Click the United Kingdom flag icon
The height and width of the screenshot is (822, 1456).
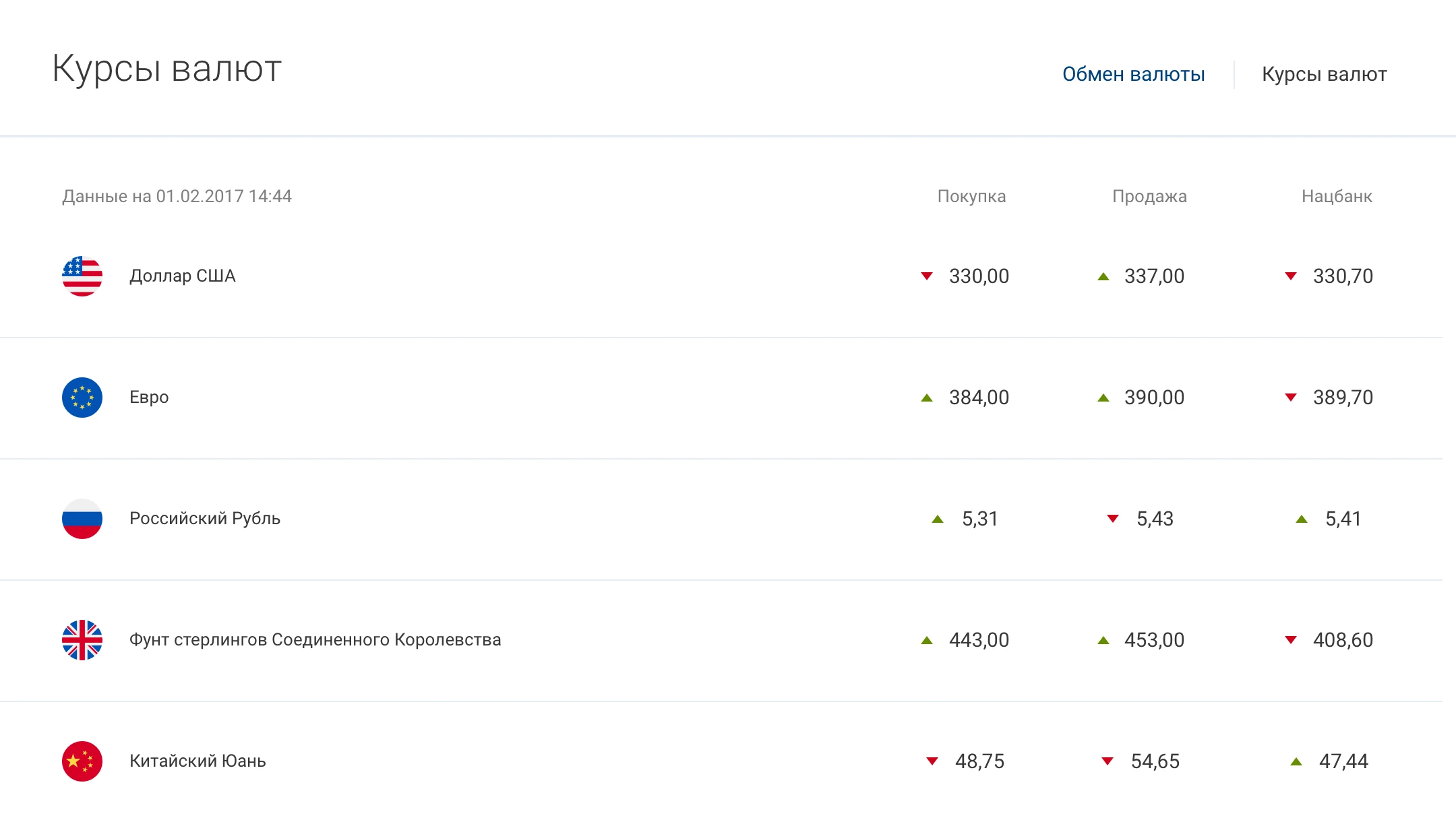point(82,640)
